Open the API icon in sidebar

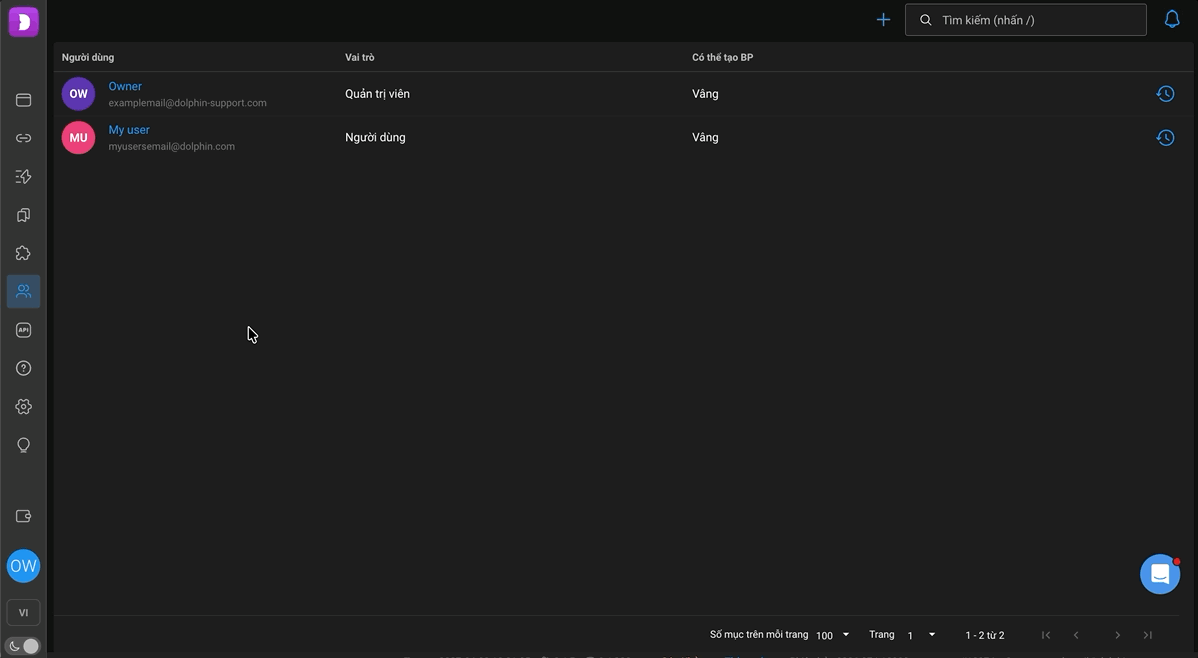24,330
